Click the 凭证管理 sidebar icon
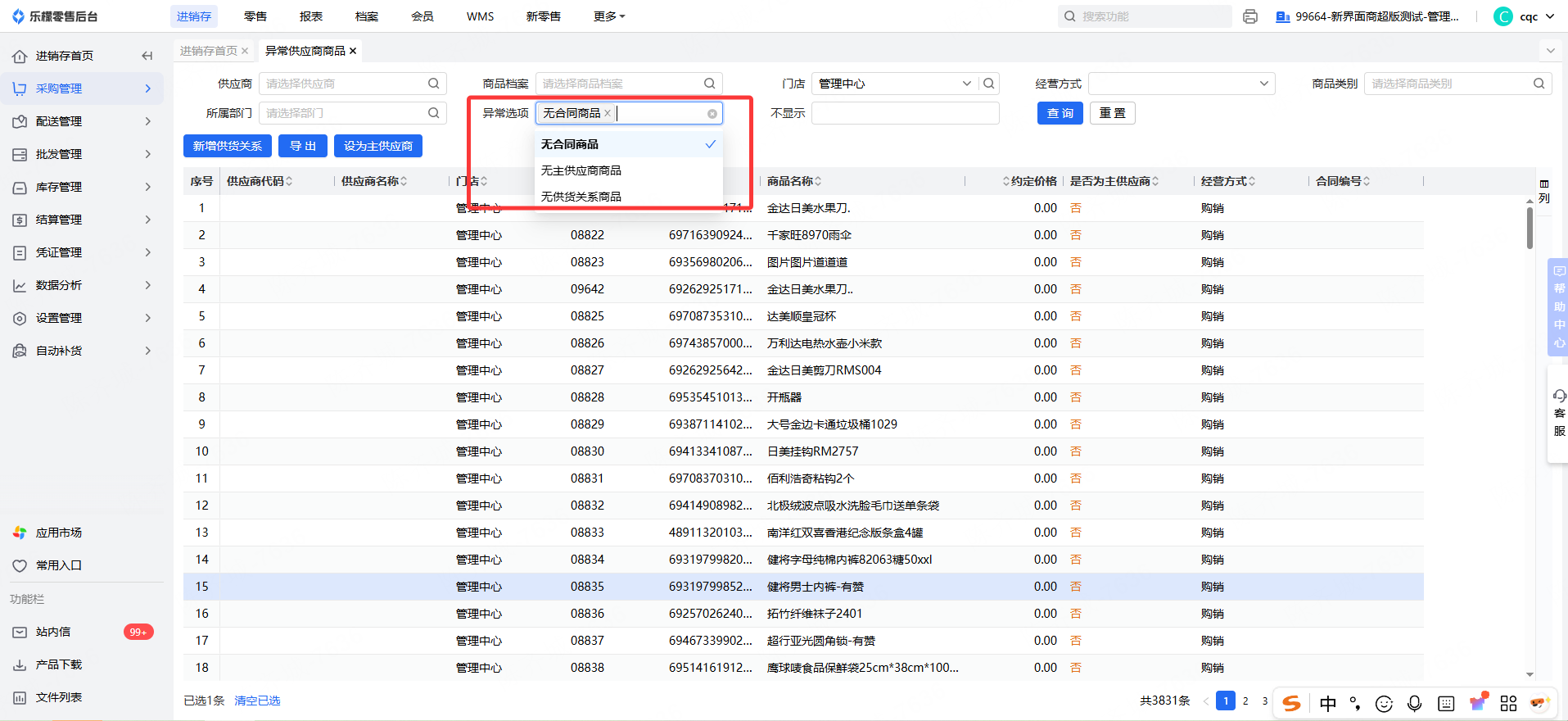 click(x=20, y=252)
